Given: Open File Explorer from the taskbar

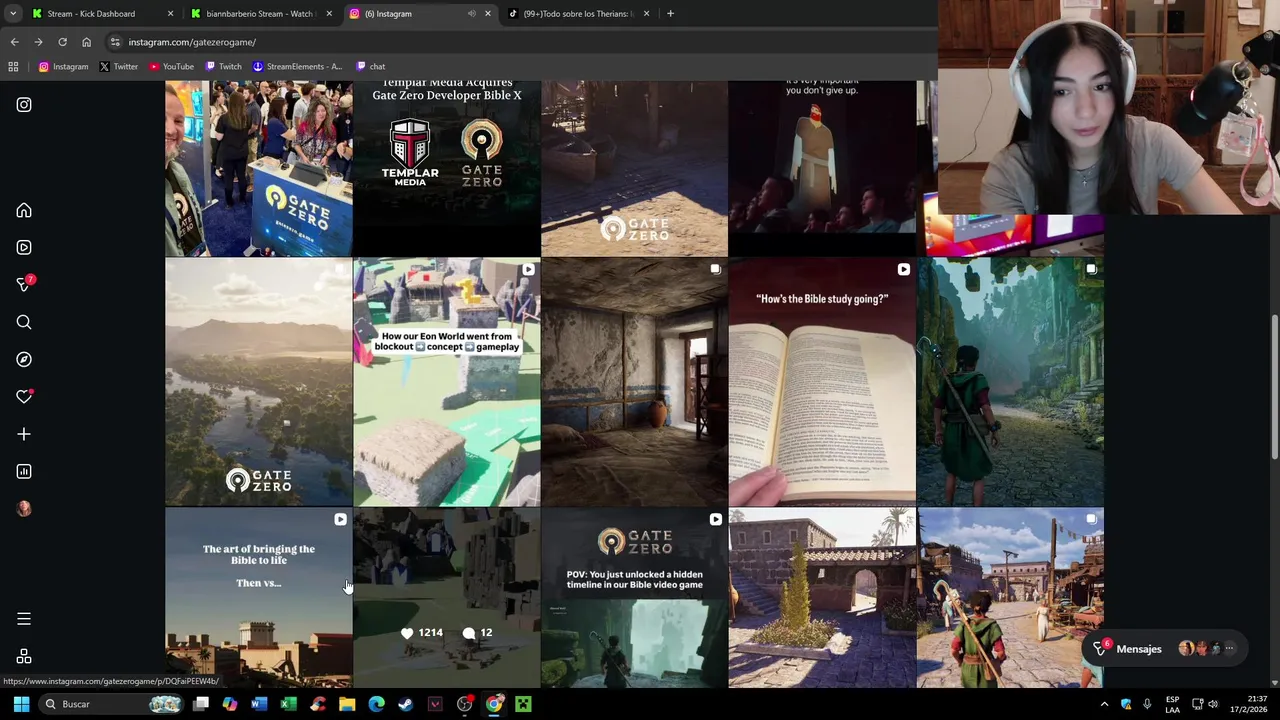Looking at the screenshot, I should (347, 704).
